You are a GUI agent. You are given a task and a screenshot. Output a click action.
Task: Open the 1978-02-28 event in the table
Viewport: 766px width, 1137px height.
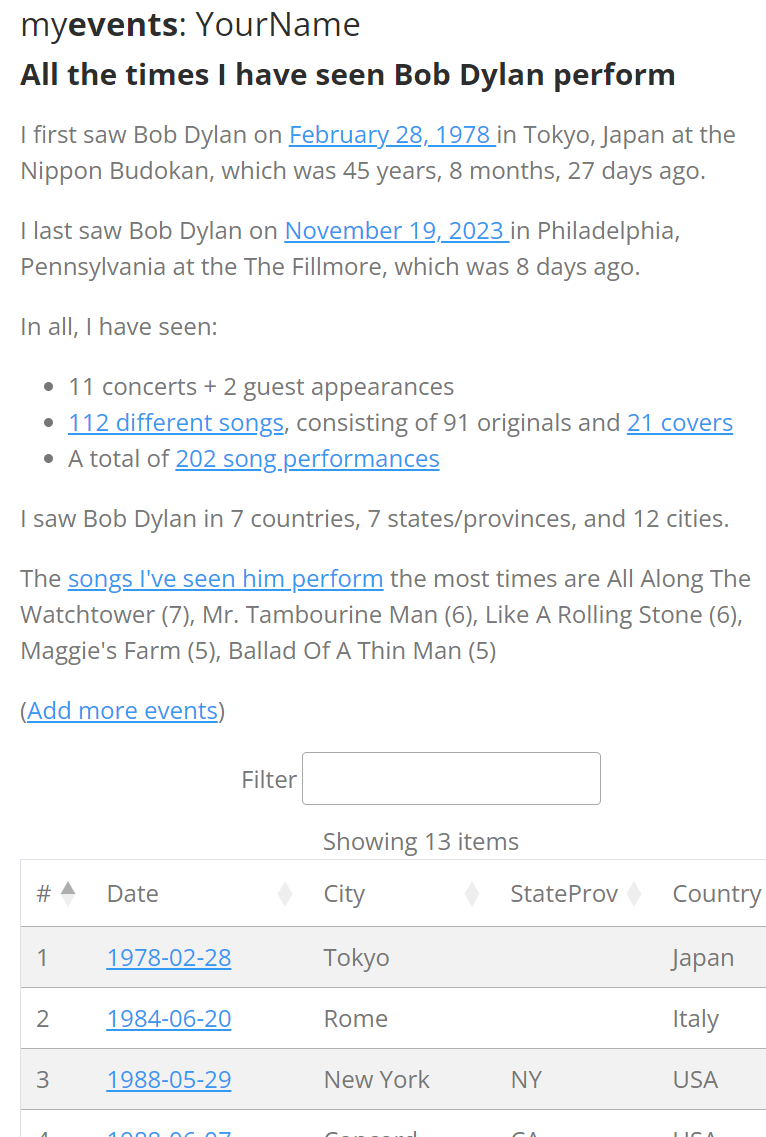169,958
